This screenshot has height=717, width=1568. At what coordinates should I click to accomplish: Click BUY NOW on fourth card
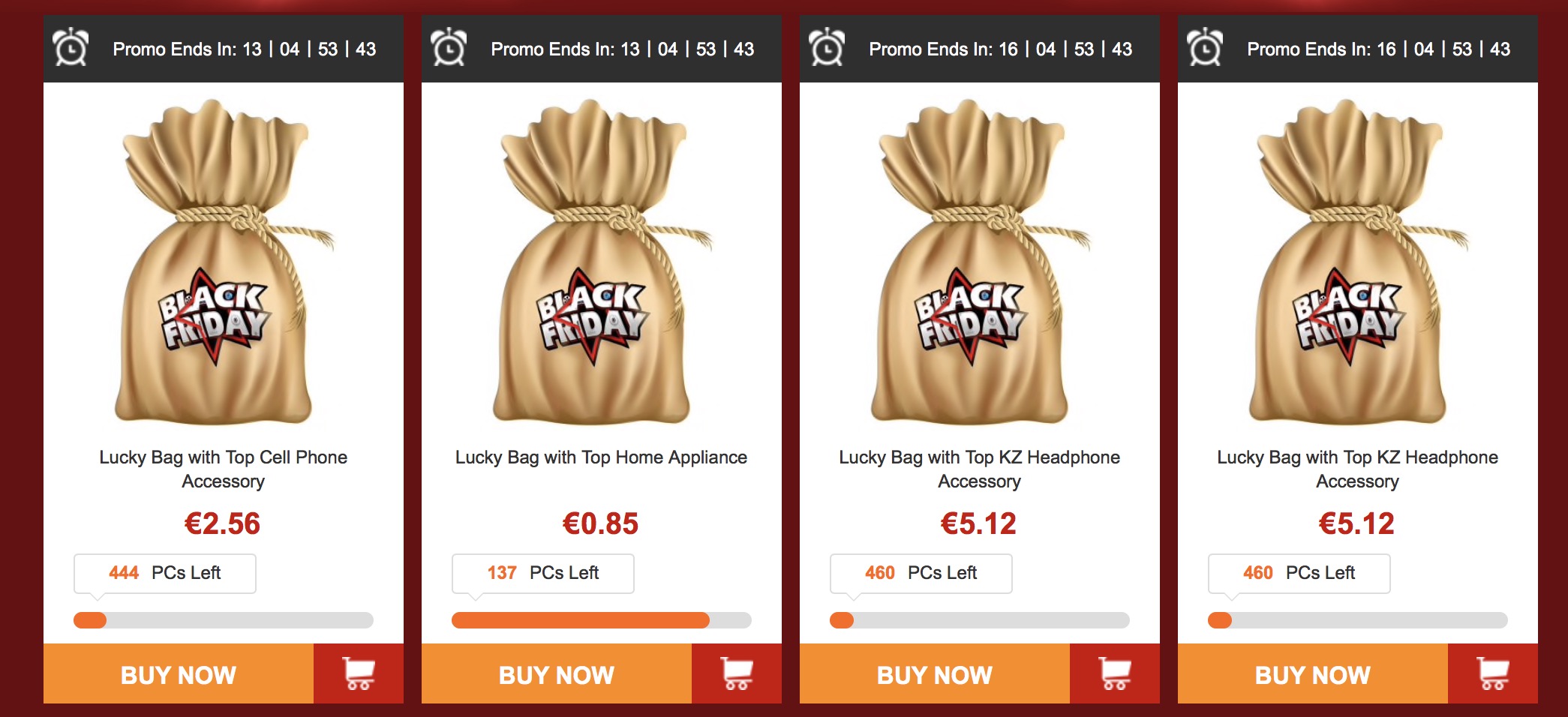pyautogui.click(x=1313, y=673)
